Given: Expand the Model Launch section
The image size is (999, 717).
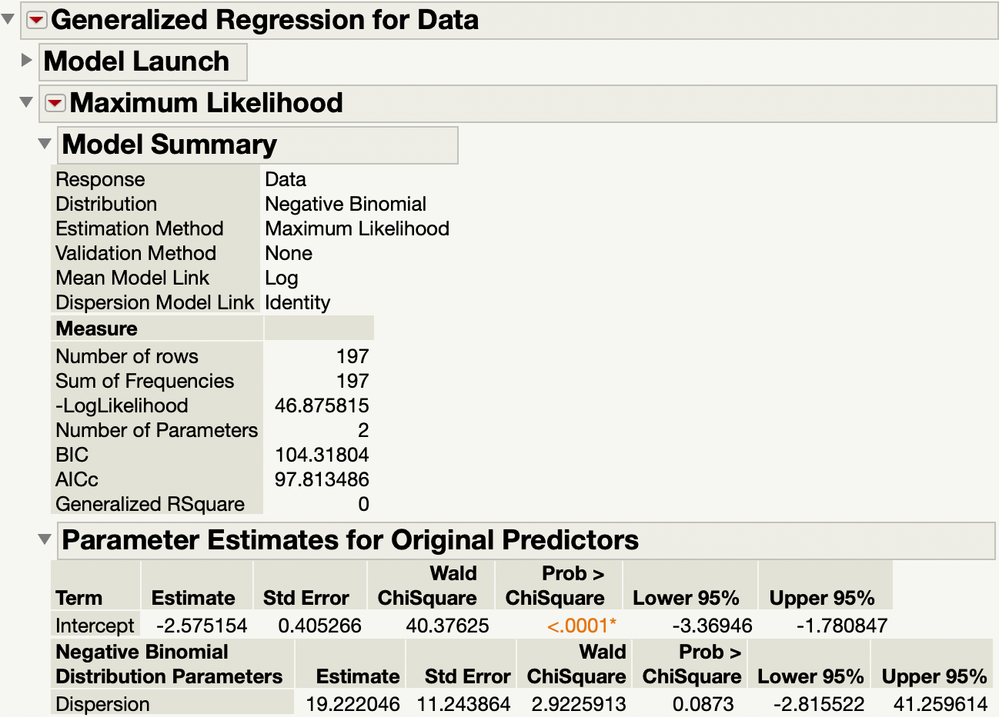Looking at the screenshot, I should click(26, 61).
